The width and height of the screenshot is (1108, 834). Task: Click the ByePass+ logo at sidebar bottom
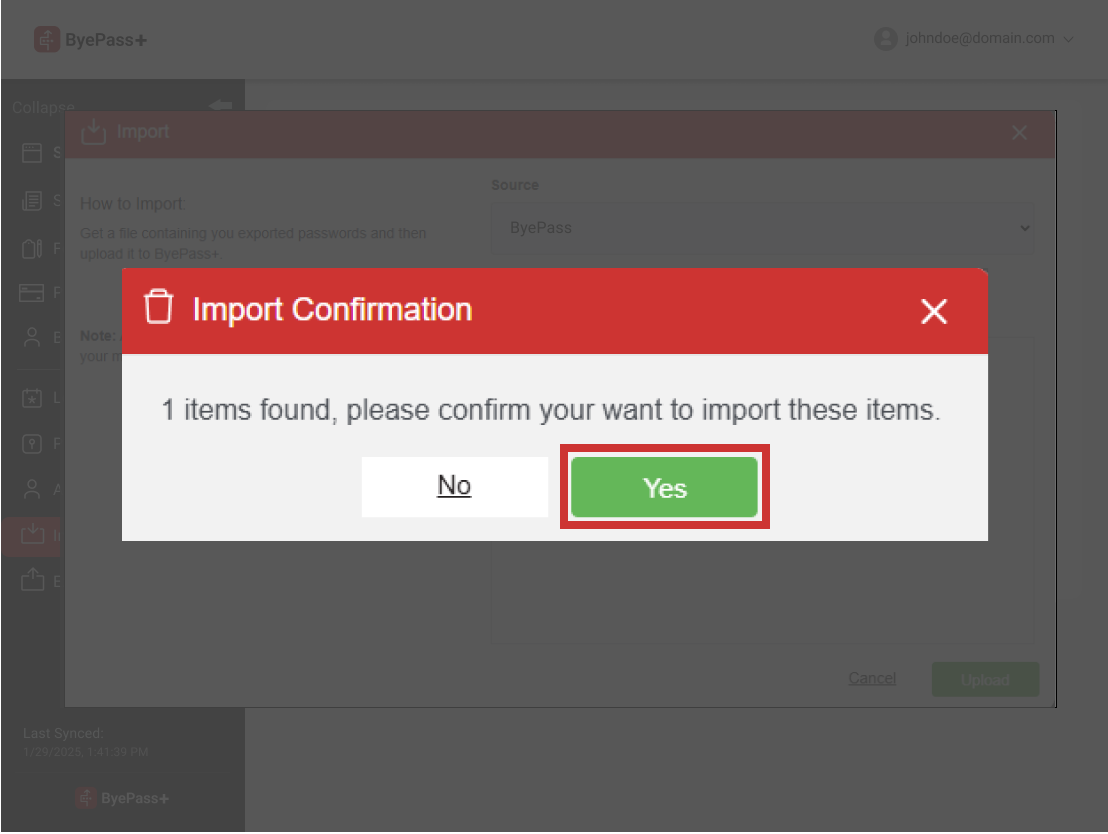tap(122, 798)
